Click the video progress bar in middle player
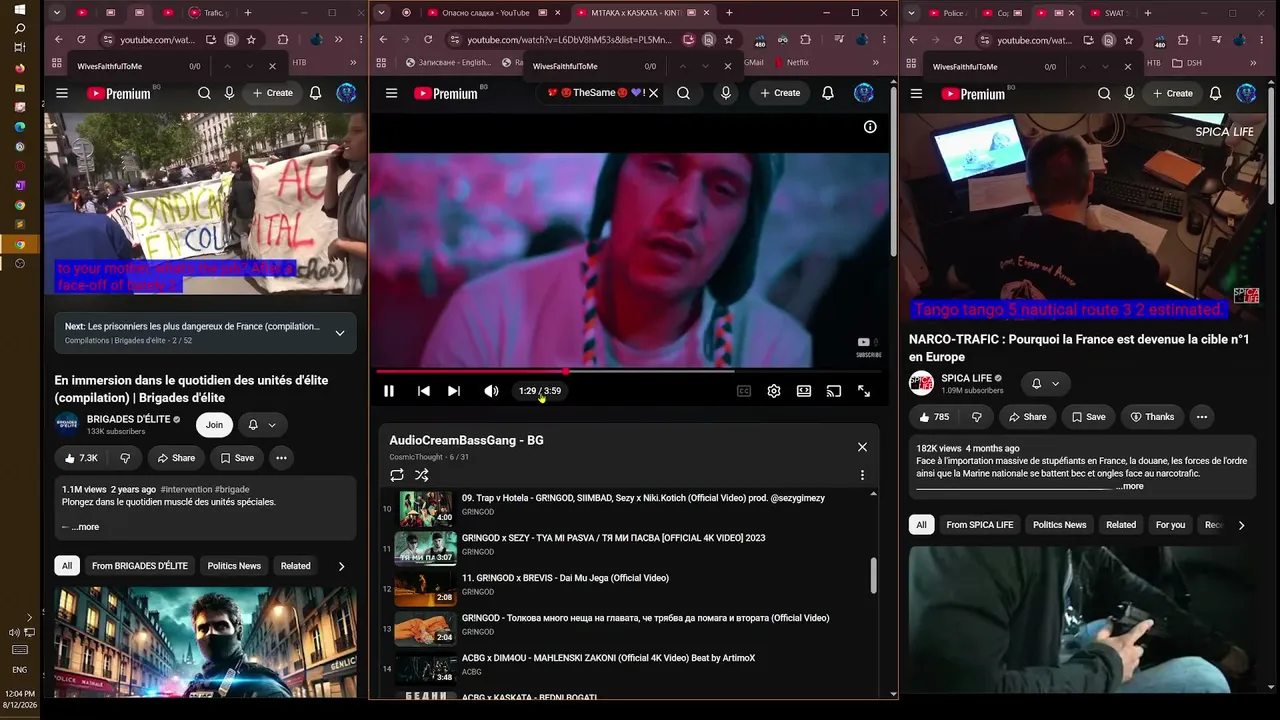1280x720 pixels. click(630, 371)
